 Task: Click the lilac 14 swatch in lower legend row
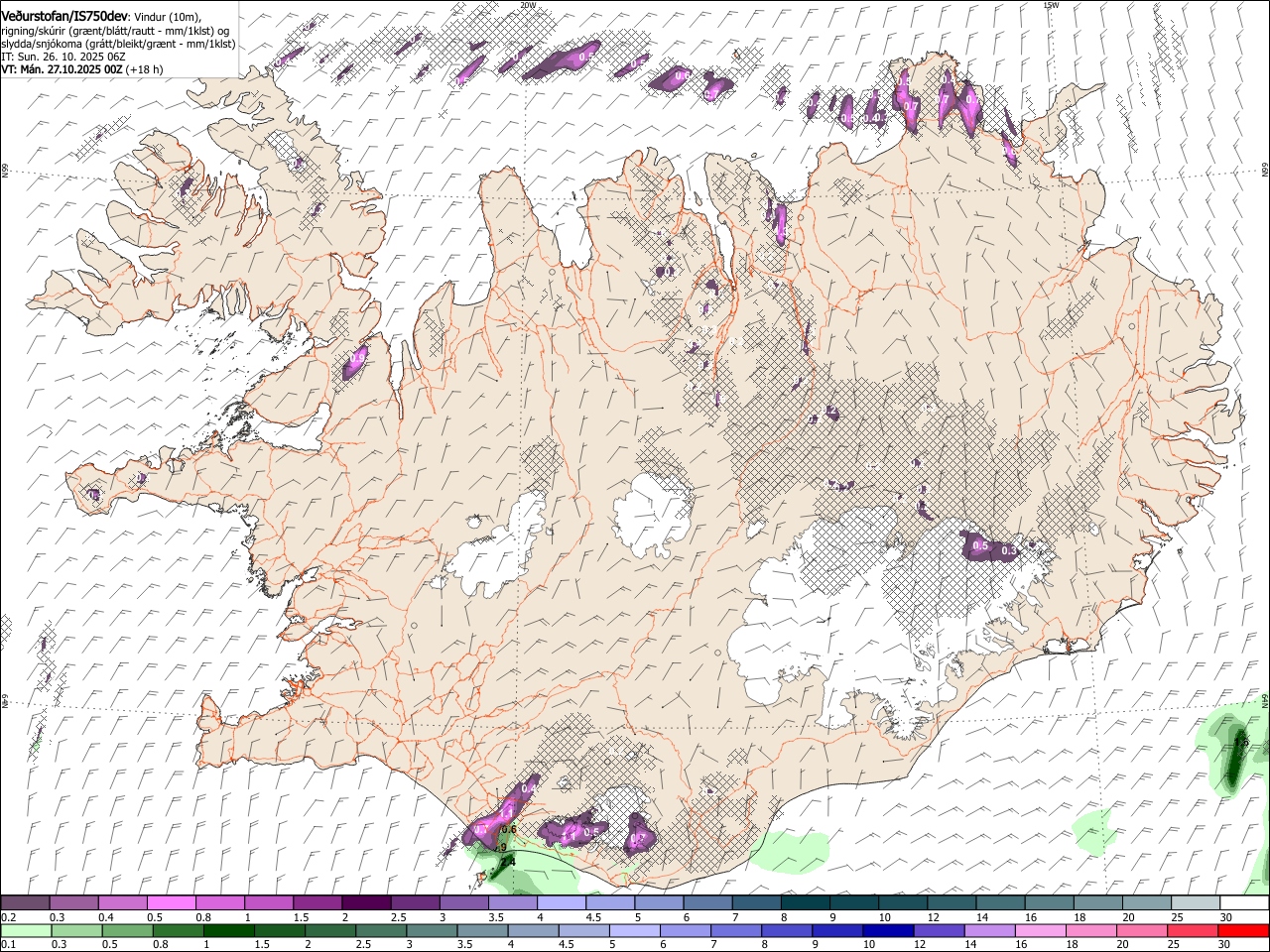click(990, 930)
